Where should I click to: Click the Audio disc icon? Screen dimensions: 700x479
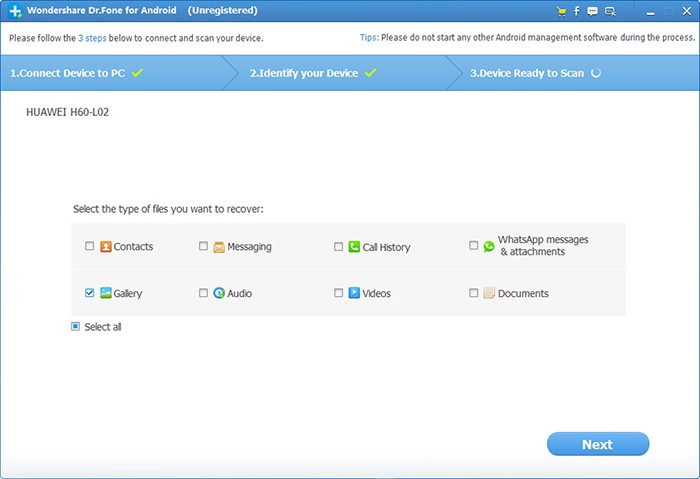click(219, 293)
